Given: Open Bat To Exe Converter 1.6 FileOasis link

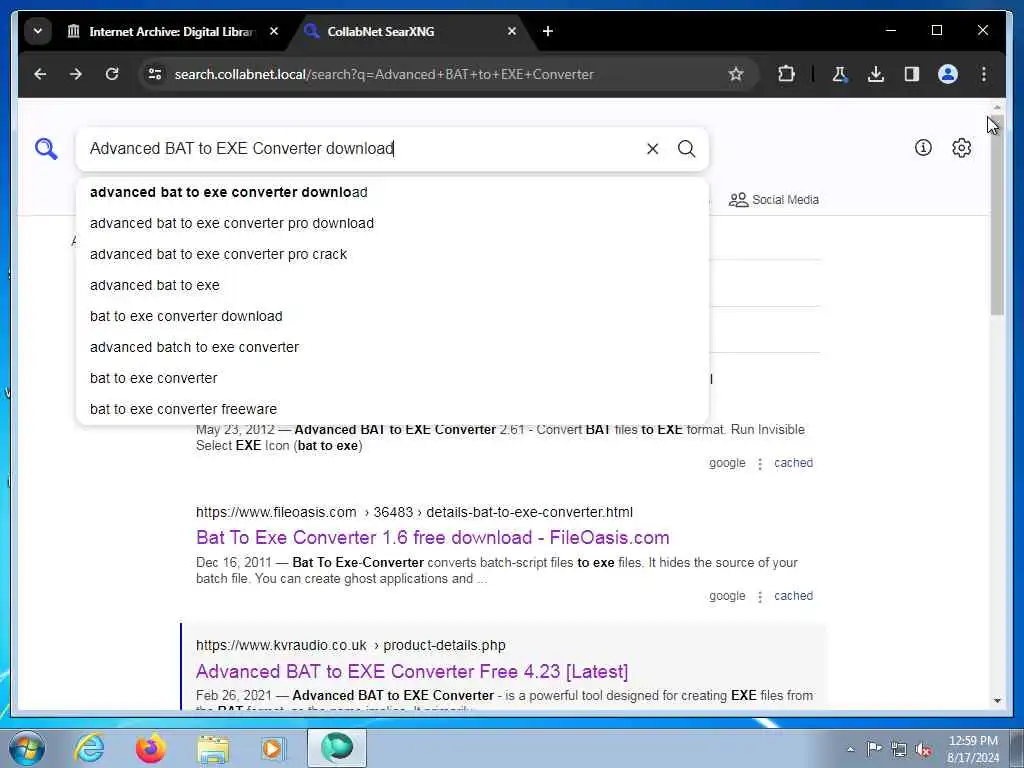Looking at the screenshot, I should click(432, 537).
